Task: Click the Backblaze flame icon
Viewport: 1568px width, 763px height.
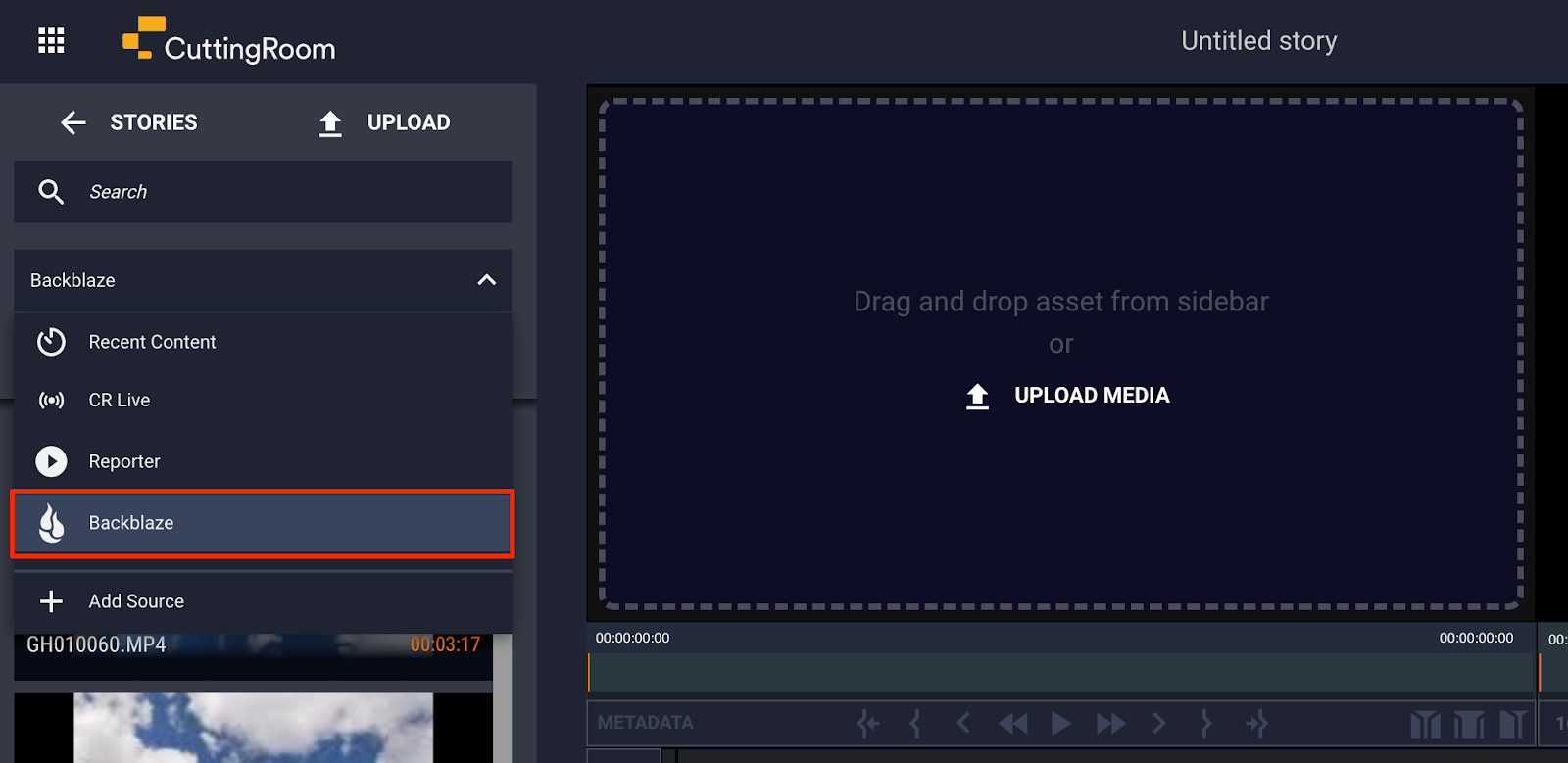Action: 51,523
